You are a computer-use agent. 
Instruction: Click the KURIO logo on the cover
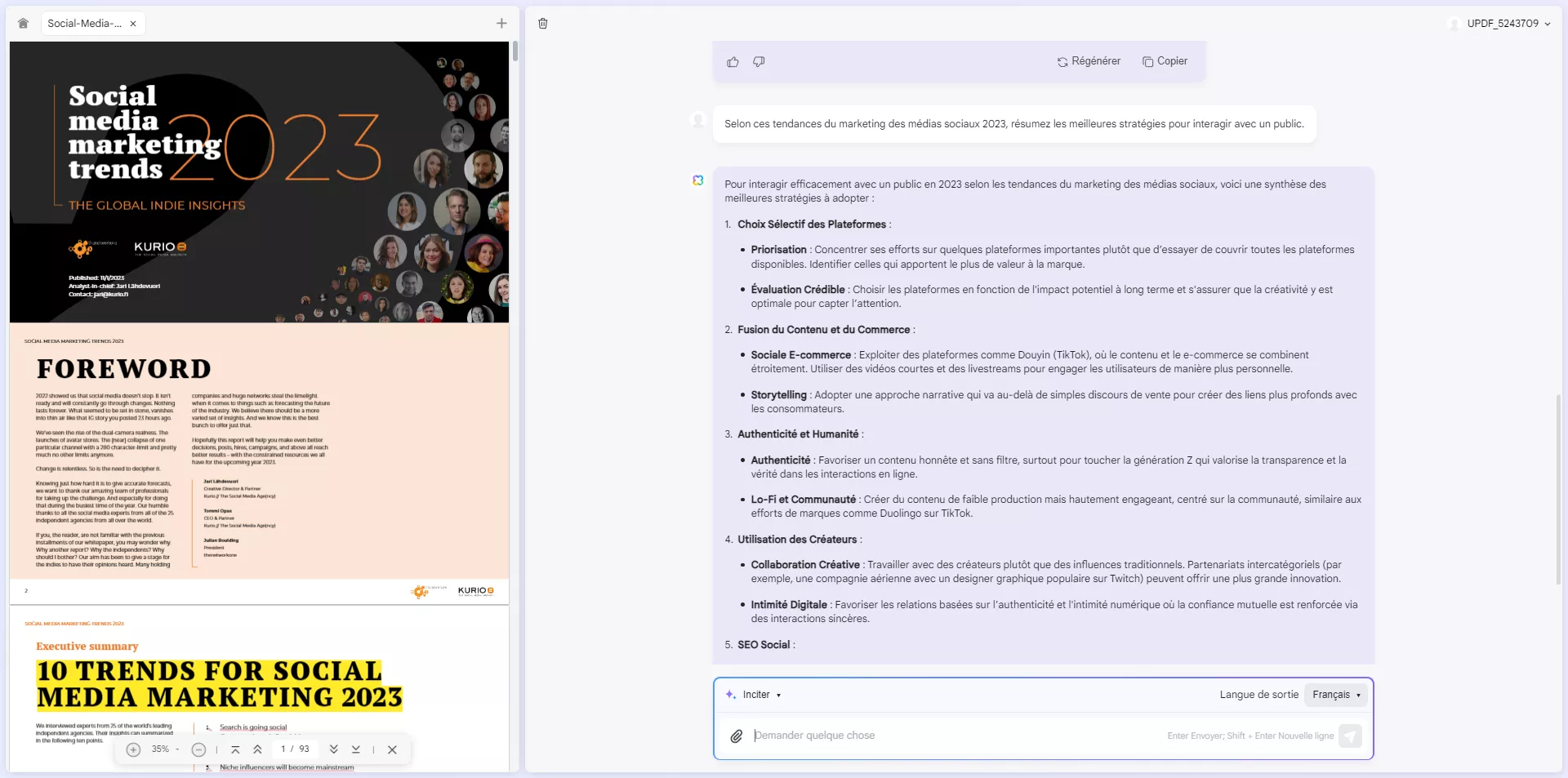160,247
